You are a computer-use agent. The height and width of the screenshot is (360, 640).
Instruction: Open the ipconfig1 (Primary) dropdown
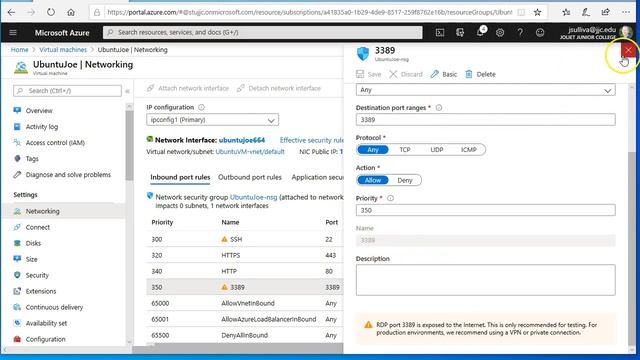pos(212,120)
